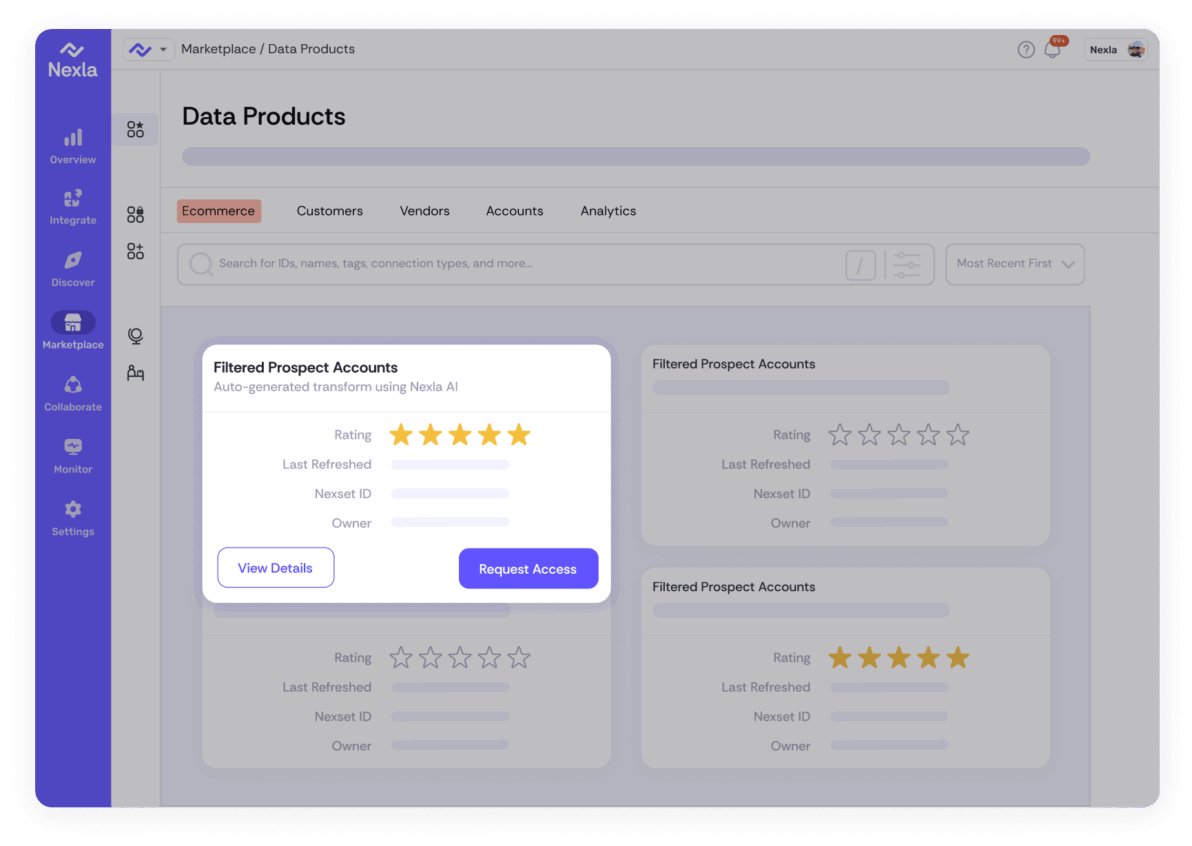Screen dimensions: 1192x846
Task: Open notifications via the bell icon
Action: click(1052, 49)
